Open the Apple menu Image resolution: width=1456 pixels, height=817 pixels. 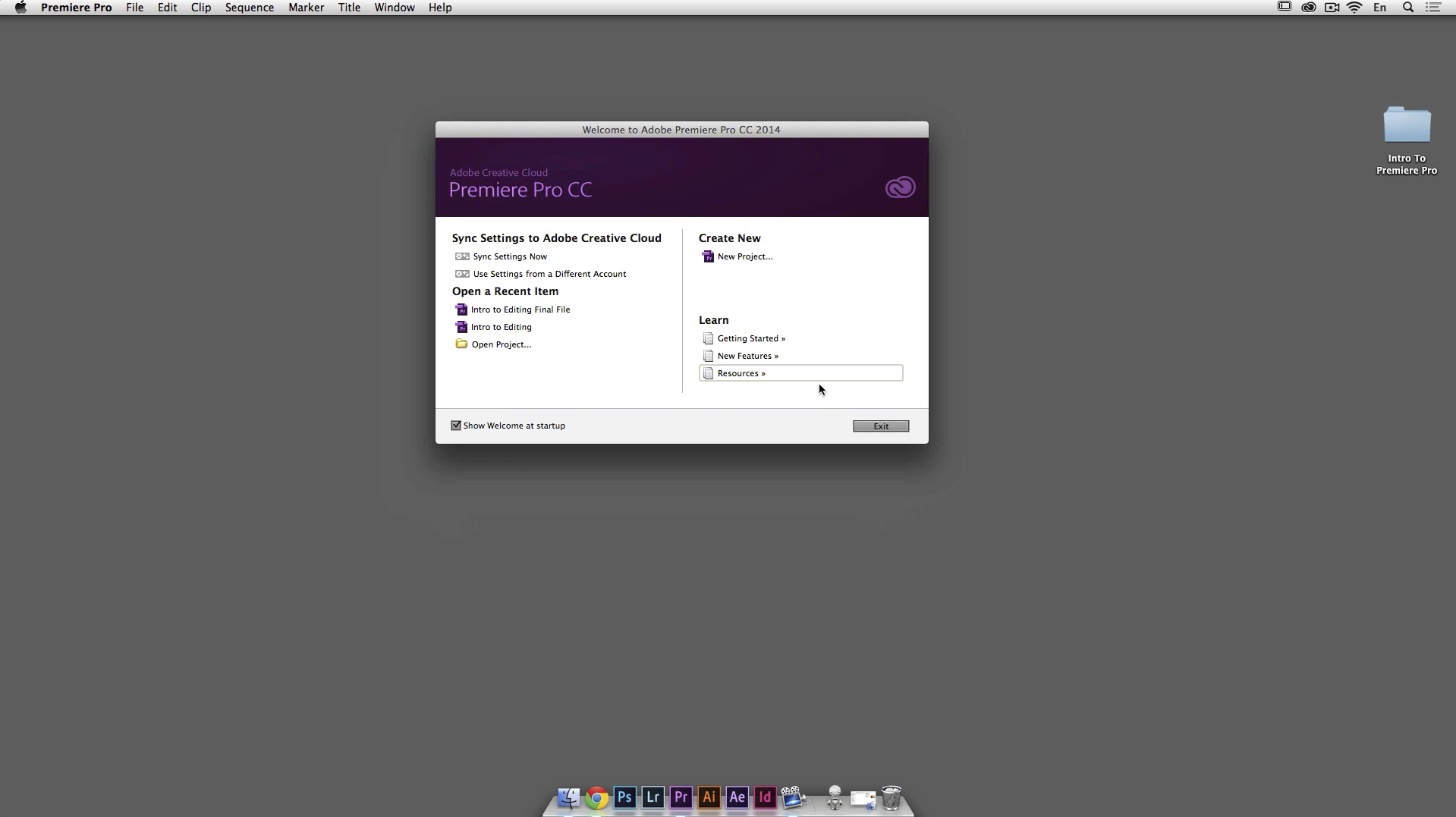(20, 8)
